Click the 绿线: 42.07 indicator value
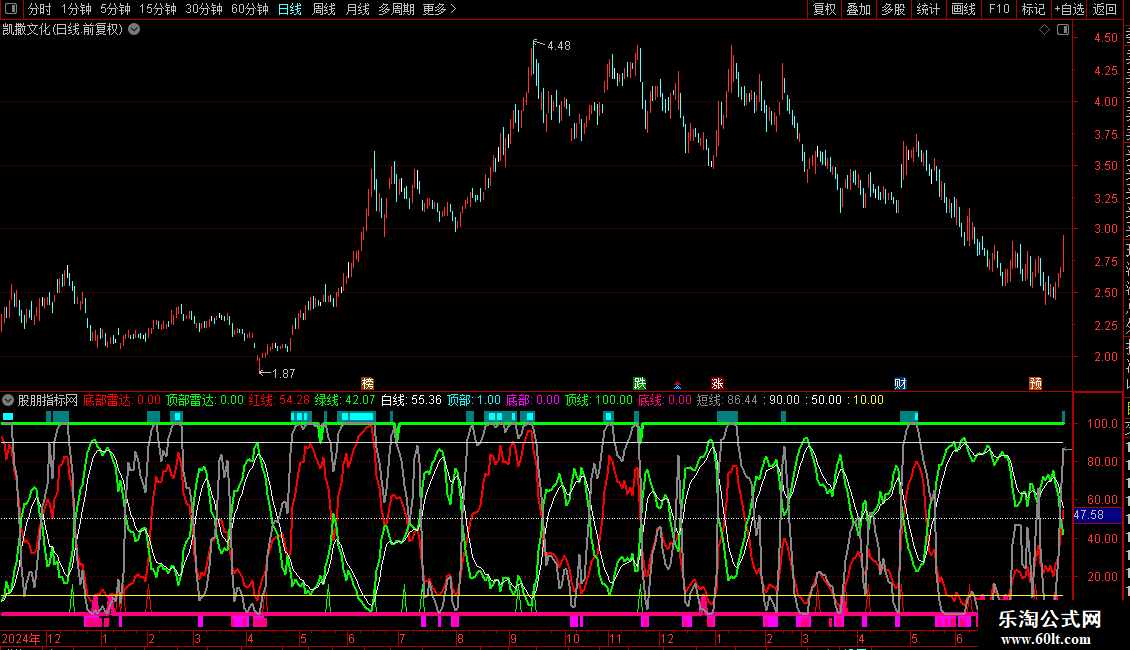The image size is (1130, 650). point(345,400)
